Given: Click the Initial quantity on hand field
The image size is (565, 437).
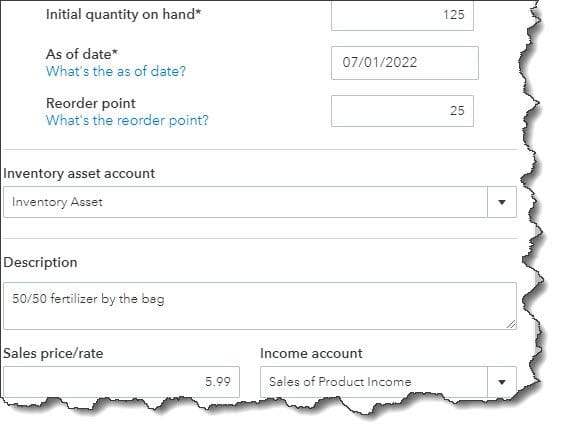Looking at the screenshot, I should 402,15.
